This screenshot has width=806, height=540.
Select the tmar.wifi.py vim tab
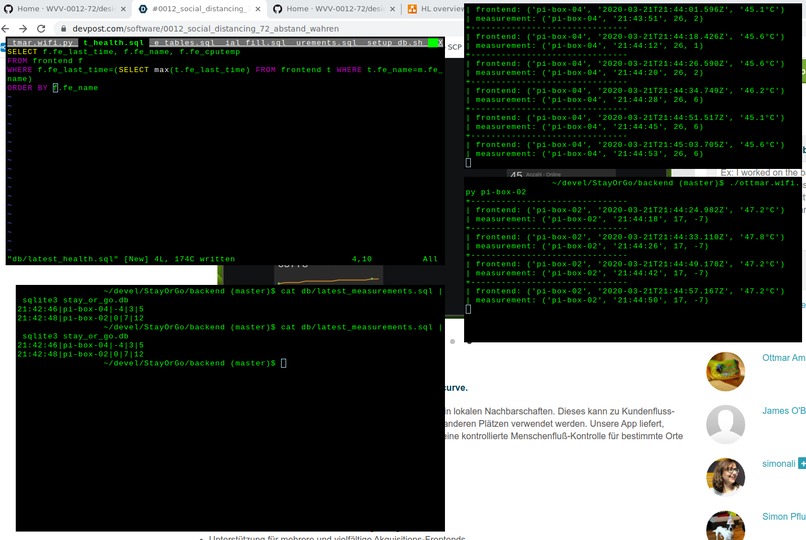(43, 43)
